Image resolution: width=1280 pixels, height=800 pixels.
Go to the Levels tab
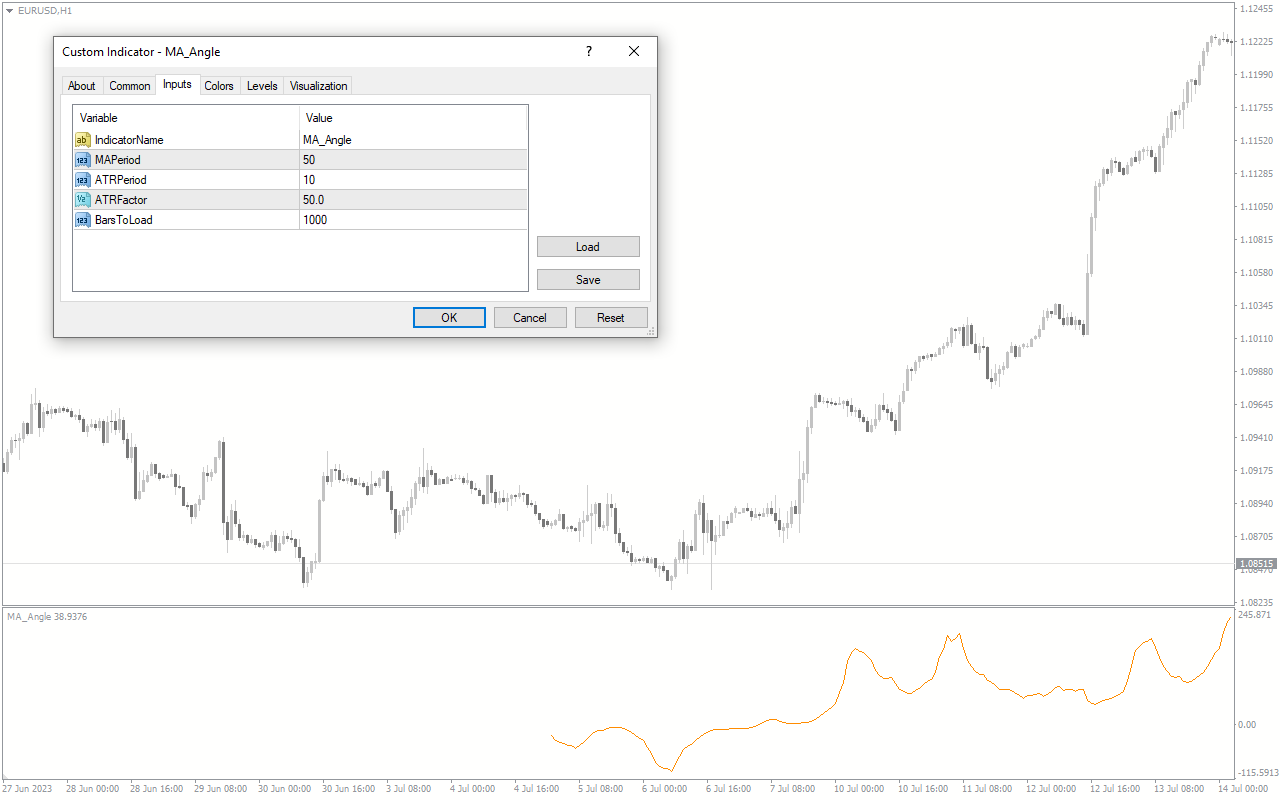(262, 86)
